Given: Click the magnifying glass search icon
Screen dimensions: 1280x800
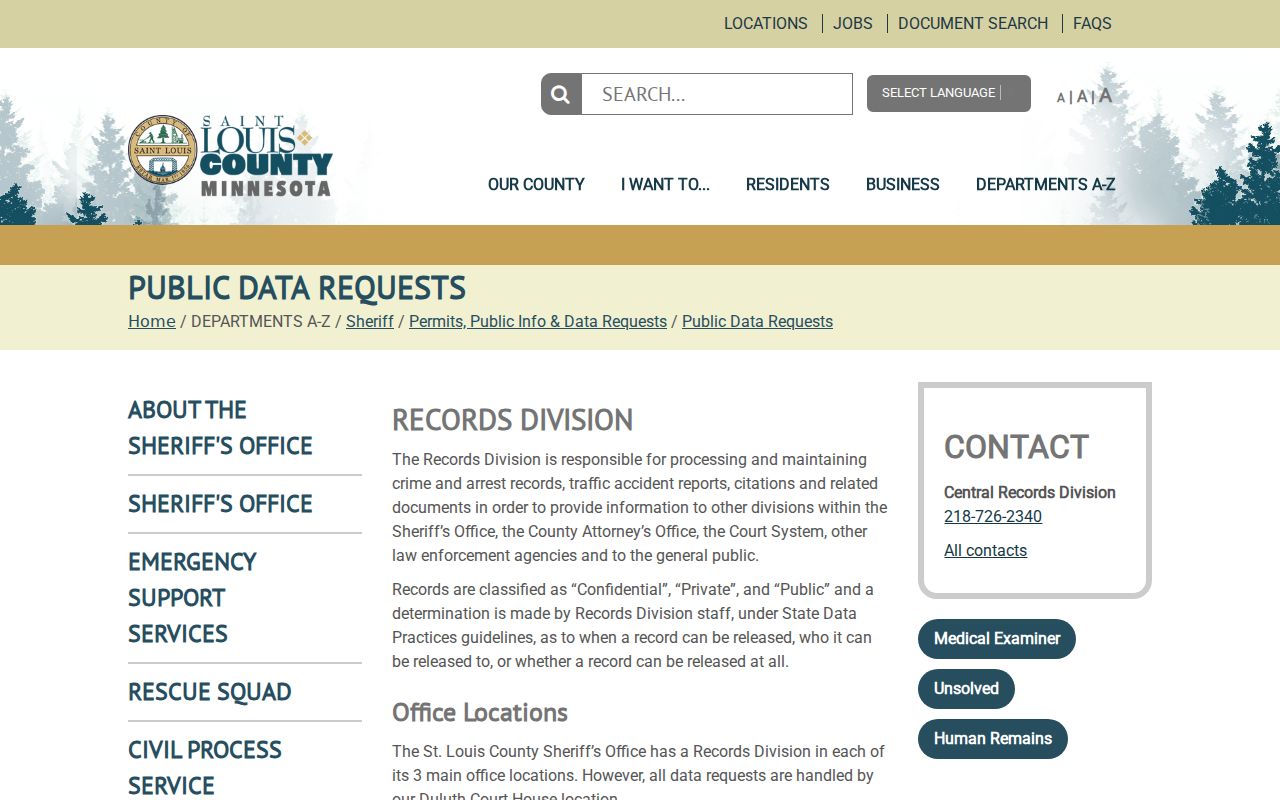Looking at the screenshot, I should click(561, 94).
